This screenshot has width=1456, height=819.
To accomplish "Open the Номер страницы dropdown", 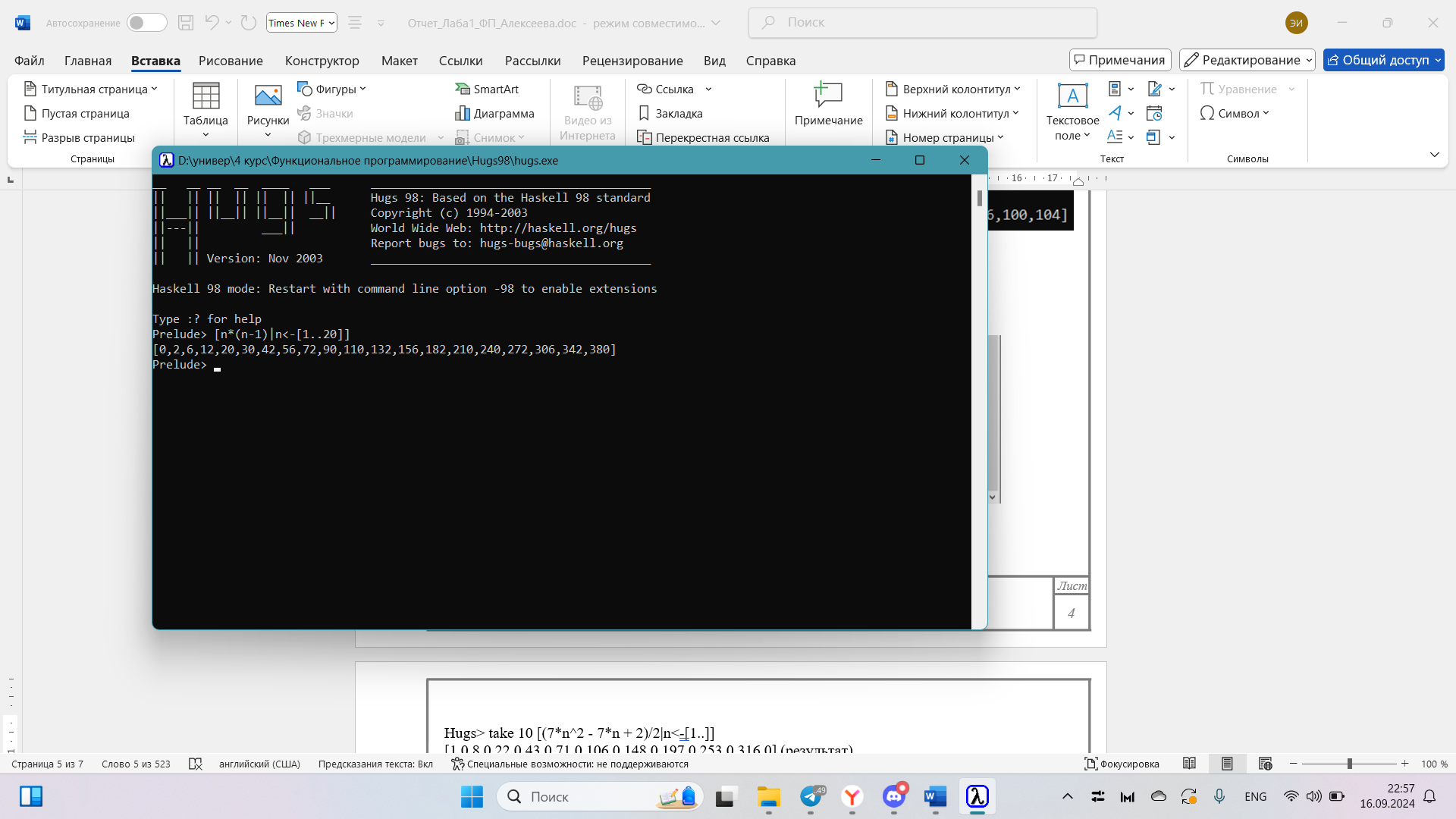I will coord(945,137).
